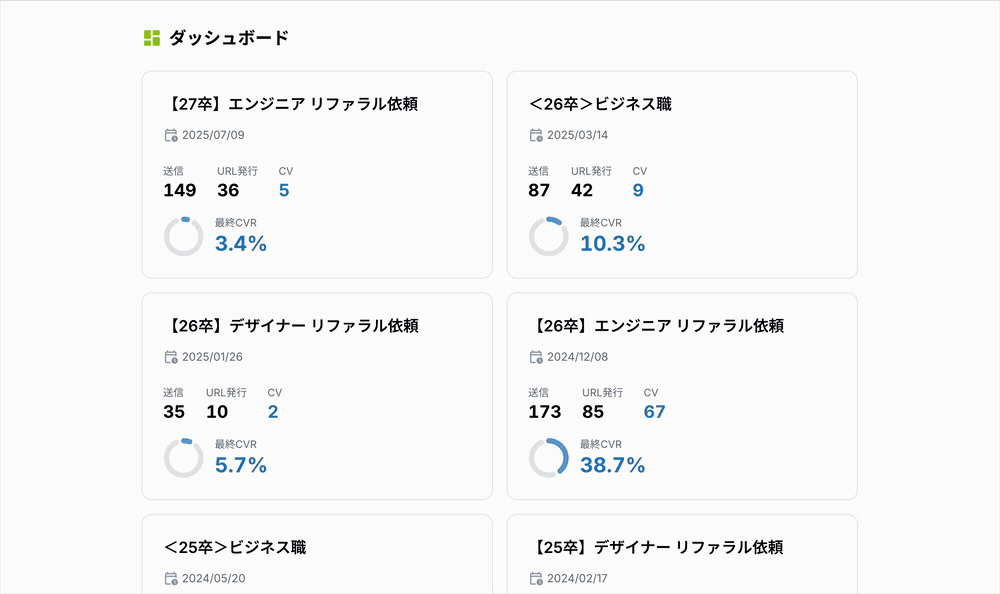The height and width of the screenshot is (594, 1000).
Task: Click the CV value 5 in blue
Action: tap(283, 190)
